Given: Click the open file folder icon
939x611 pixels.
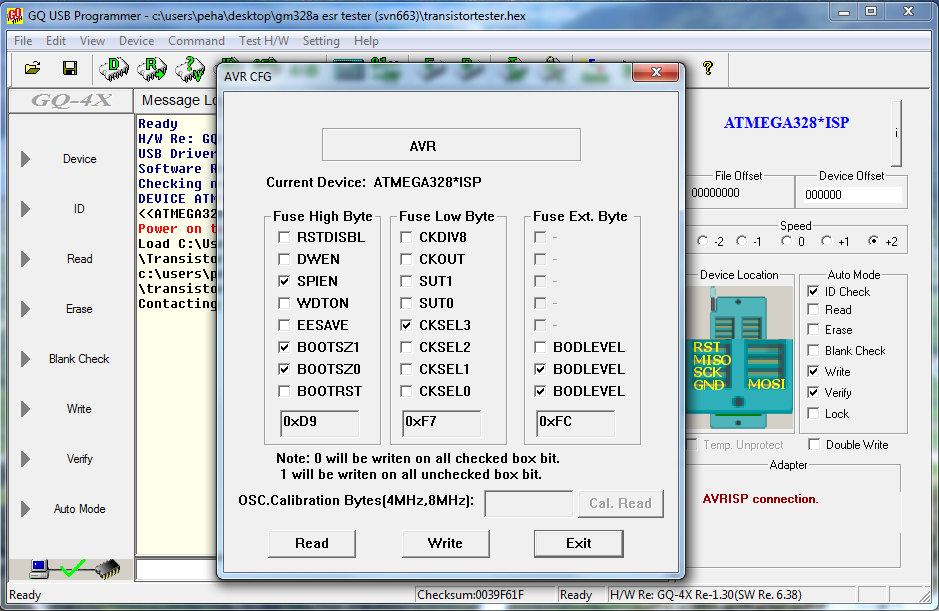Looking at the screenshot, I should pos(32,68).
